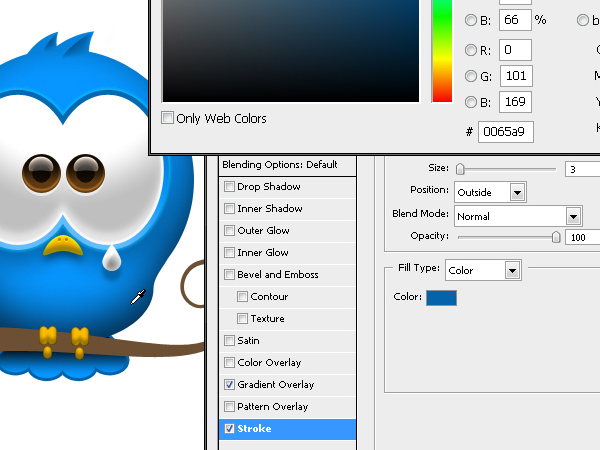The image size is (600, 450).
Task: Tick the Inner Shadow checkbox
Action: click(229, 209)
